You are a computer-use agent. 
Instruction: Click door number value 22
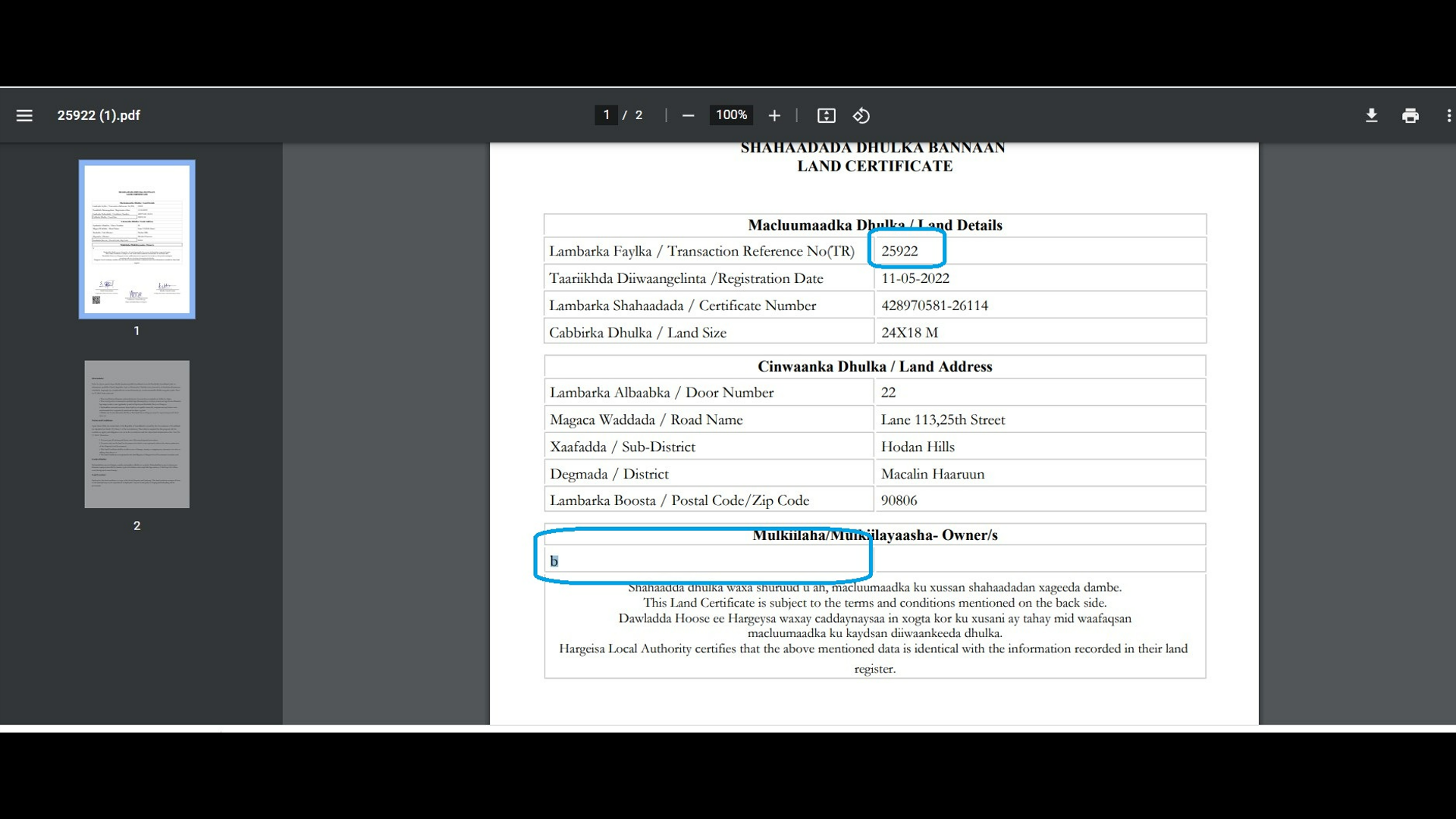(888, 393)
